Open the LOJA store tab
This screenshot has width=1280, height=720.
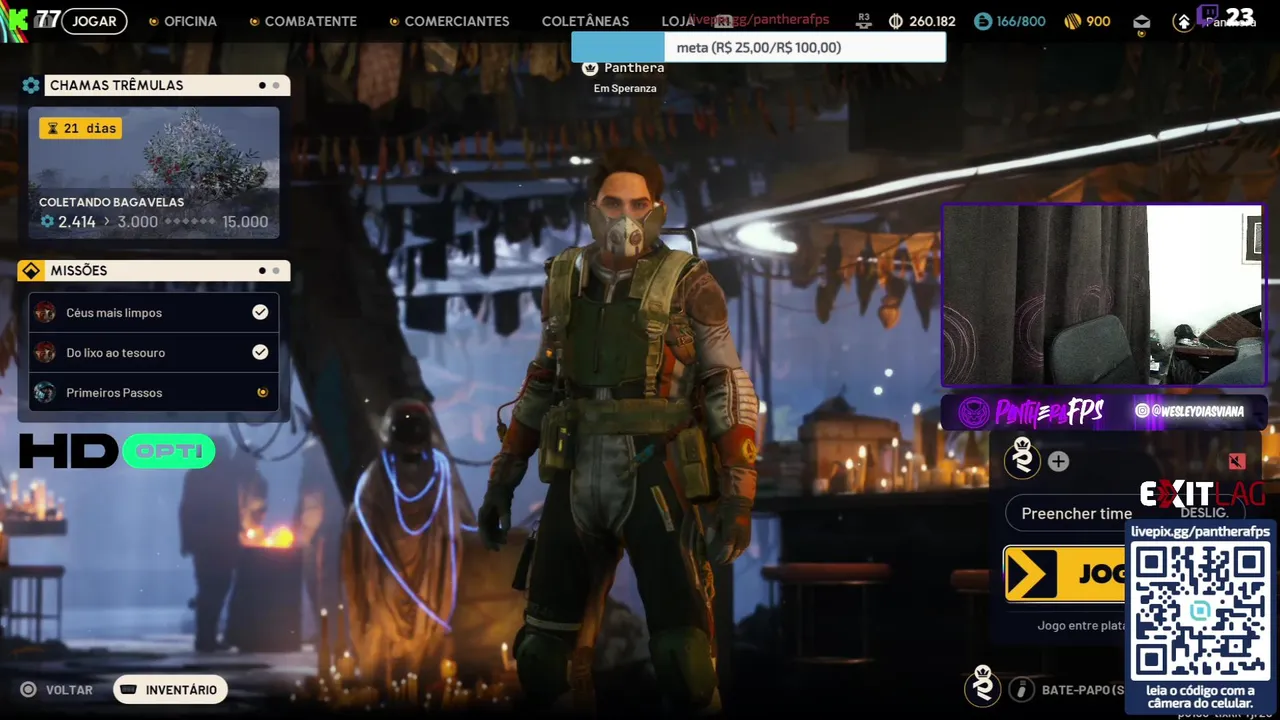[676, 21]
